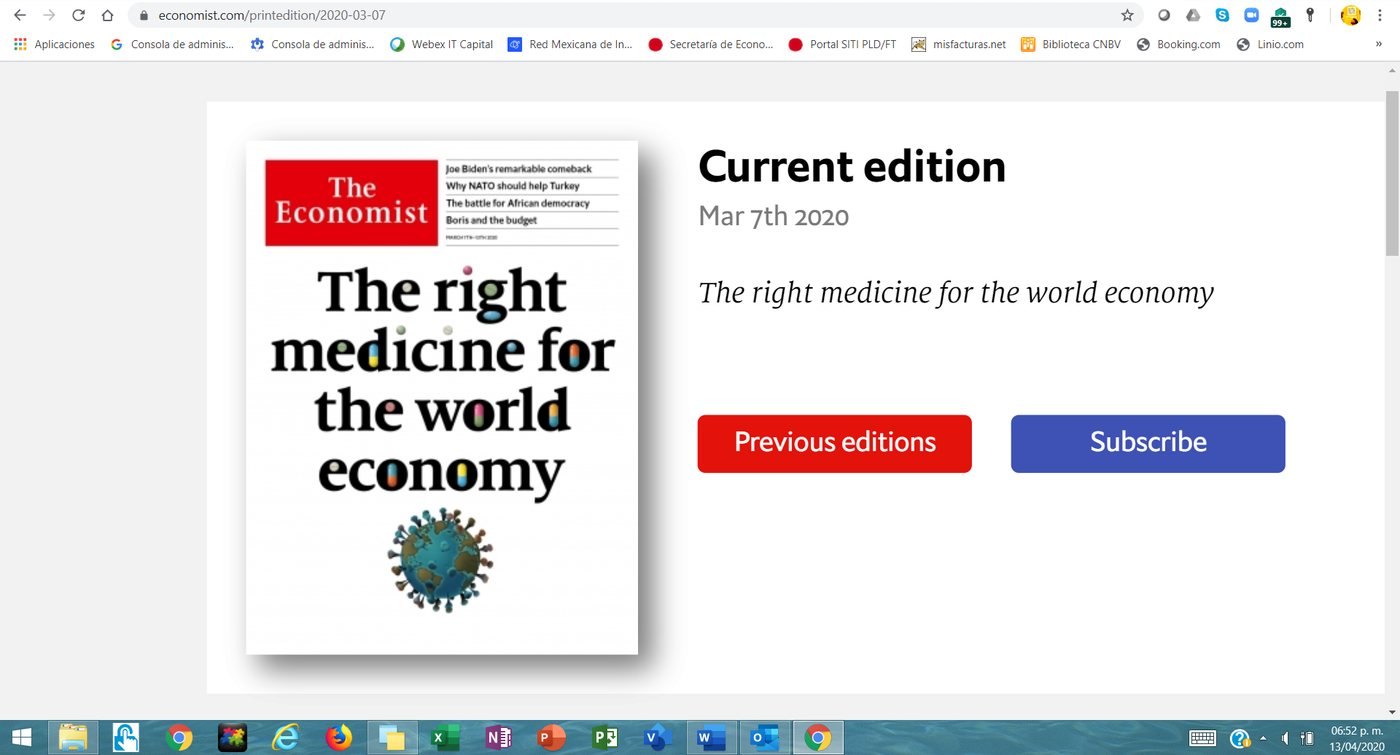
Task: Open the Zoom extension
Action: pyautogui.click(x=1251, y=15)
